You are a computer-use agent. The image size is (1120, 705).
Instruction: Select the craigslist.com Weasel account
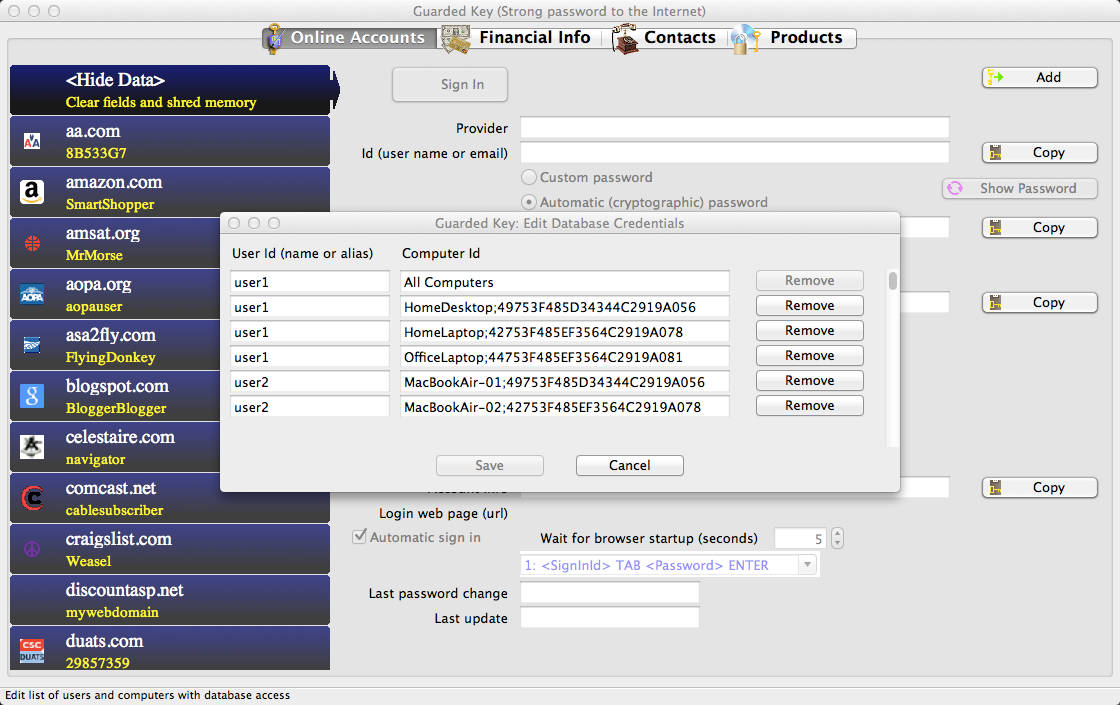click(x=170, y=549)
